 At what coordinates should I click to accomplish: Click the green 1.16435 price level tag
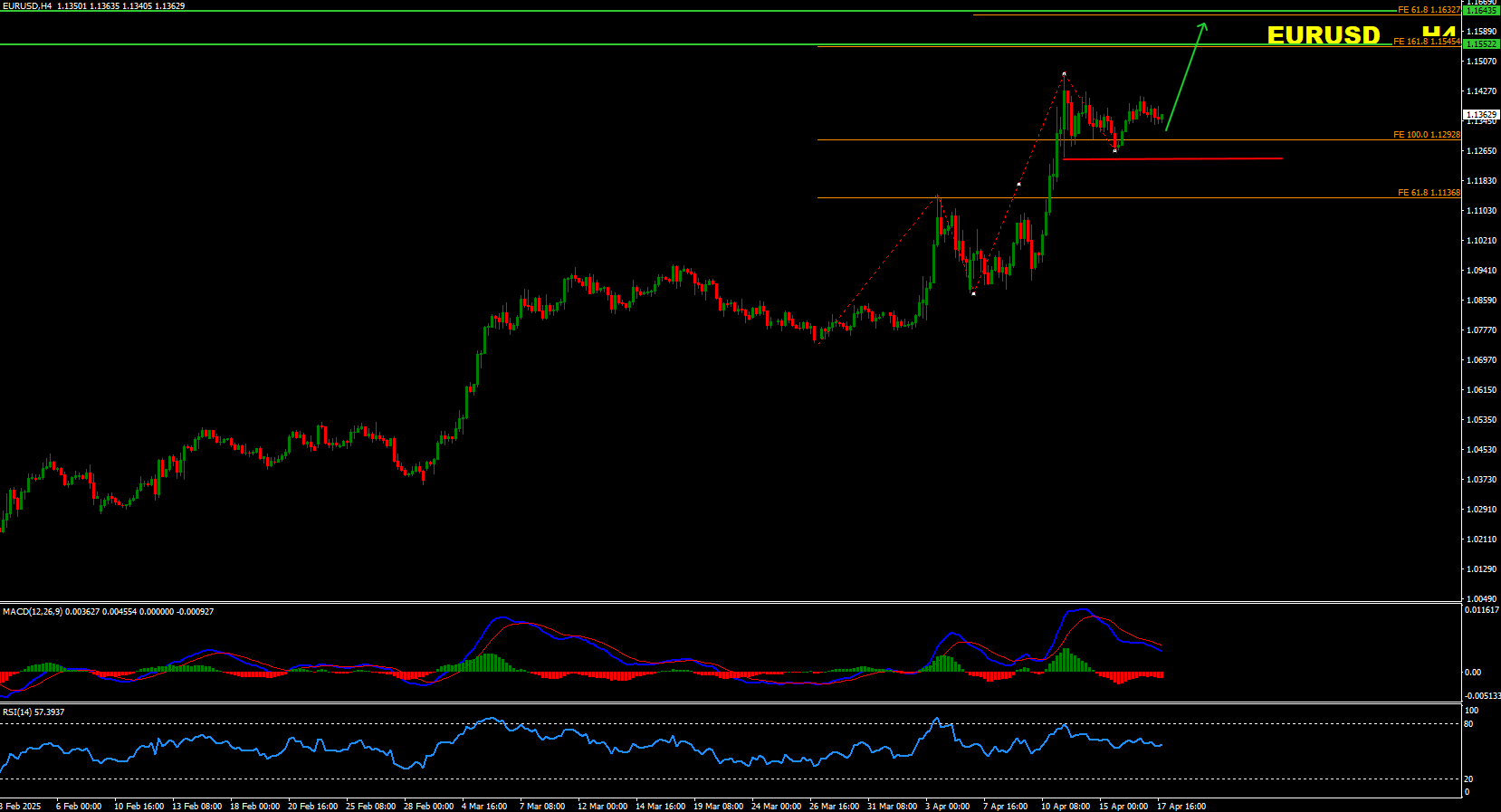point(1481,10)
